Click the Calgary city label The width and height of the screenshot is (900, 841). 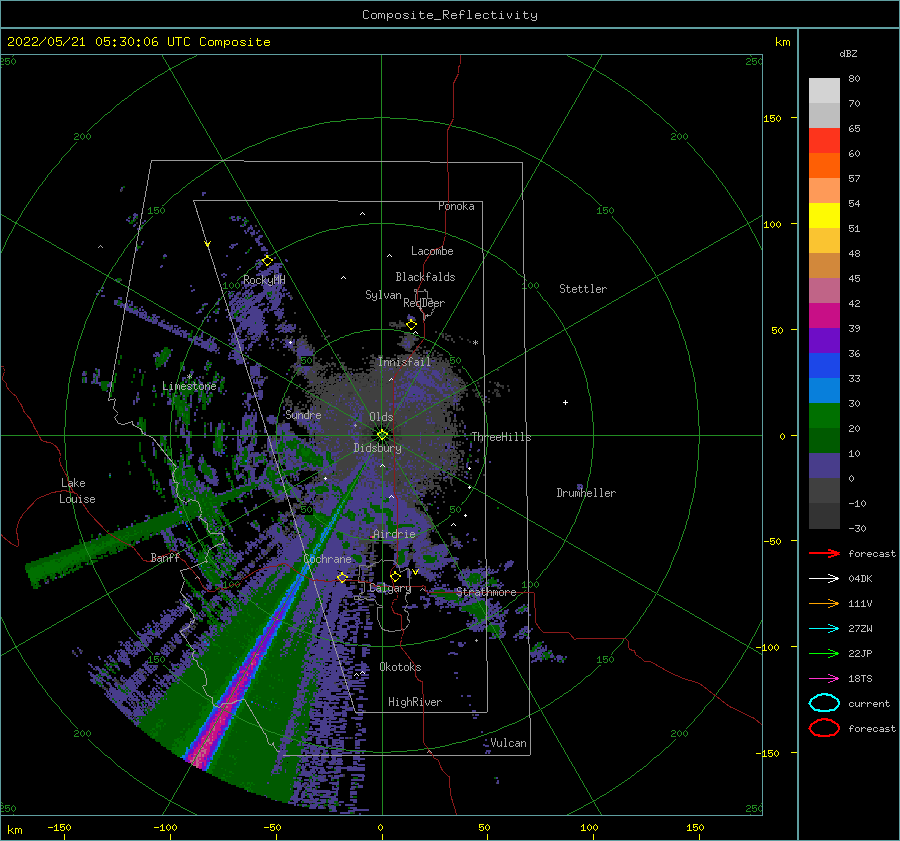click(390, 588)
